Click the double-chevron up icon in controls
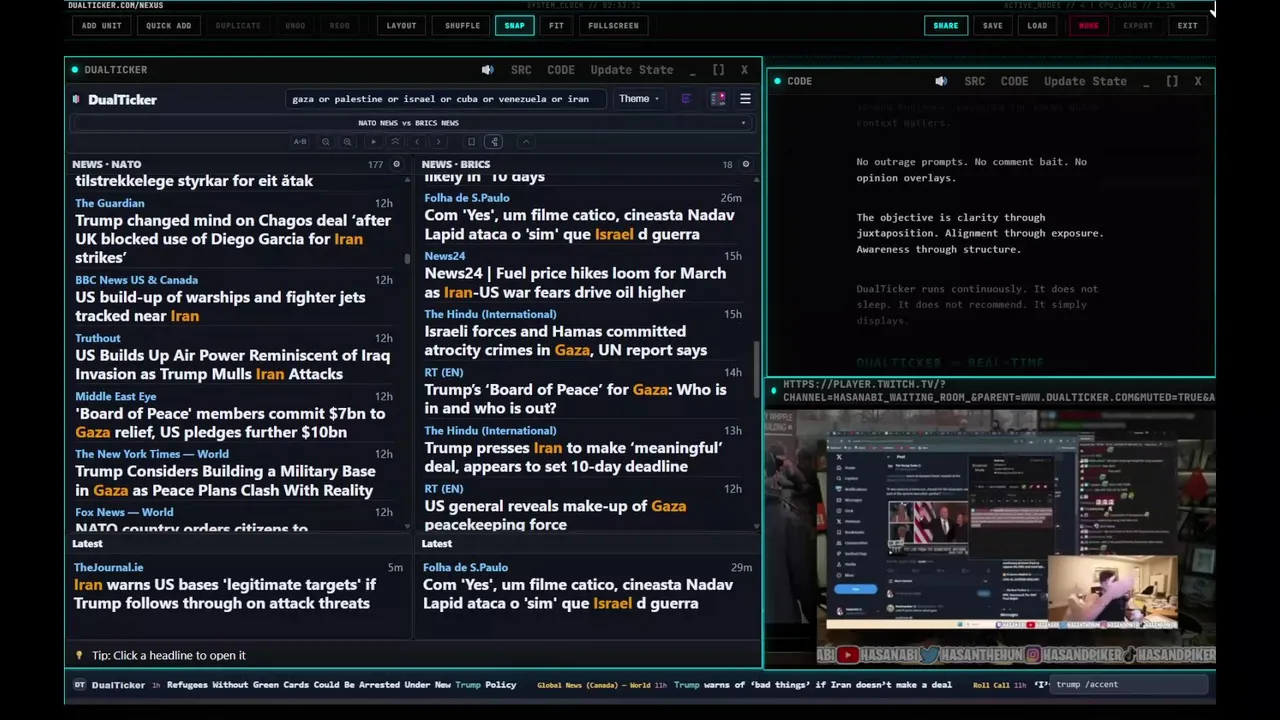Screen dimensions: 1280x720 395,142
